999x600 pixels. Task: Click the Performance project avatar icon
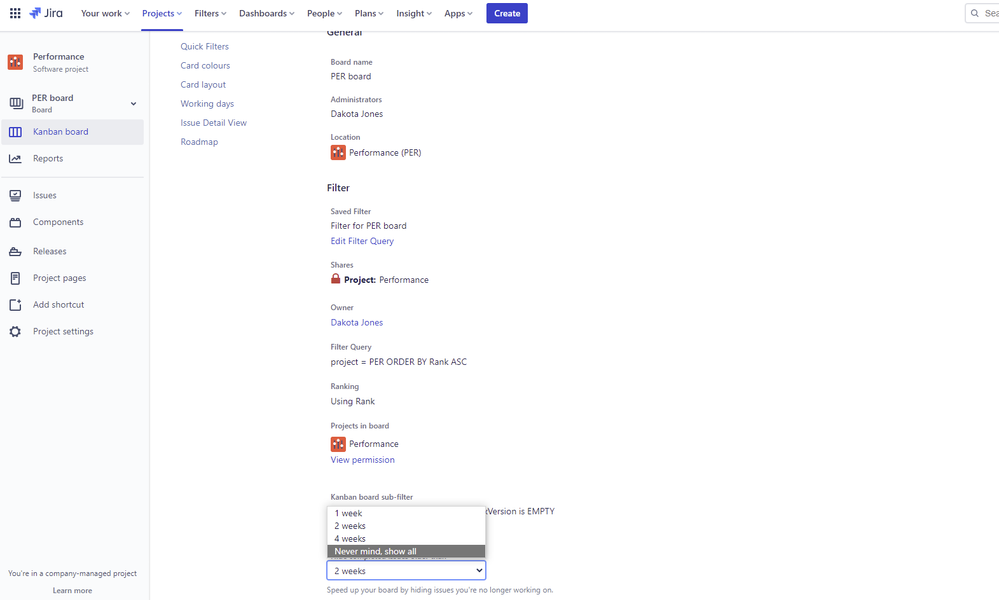[x=15, y=62]
